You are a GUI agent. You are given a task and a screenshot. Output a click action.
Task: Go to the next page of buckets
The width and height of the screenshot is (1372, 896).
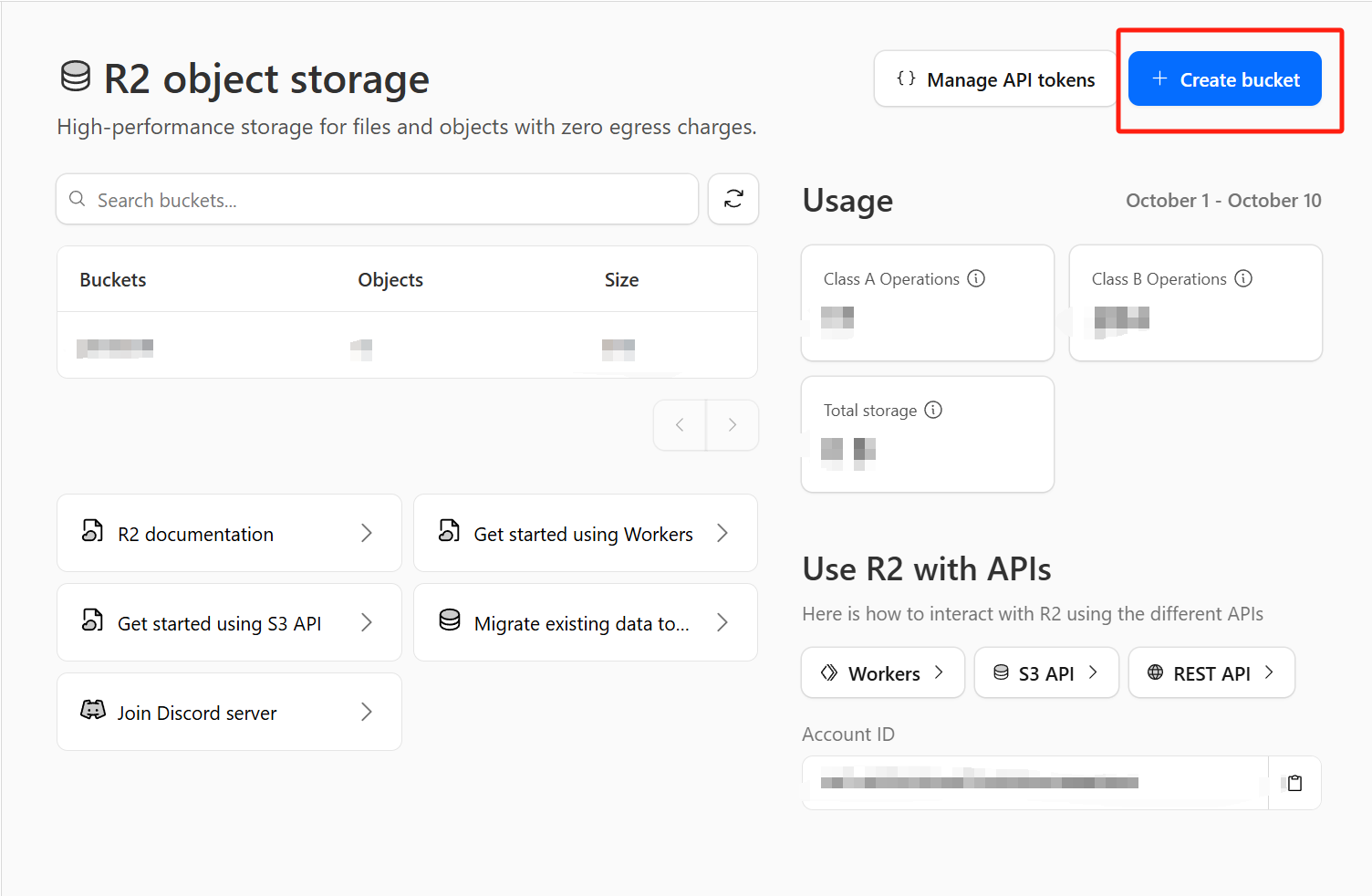tap(732, 425)
